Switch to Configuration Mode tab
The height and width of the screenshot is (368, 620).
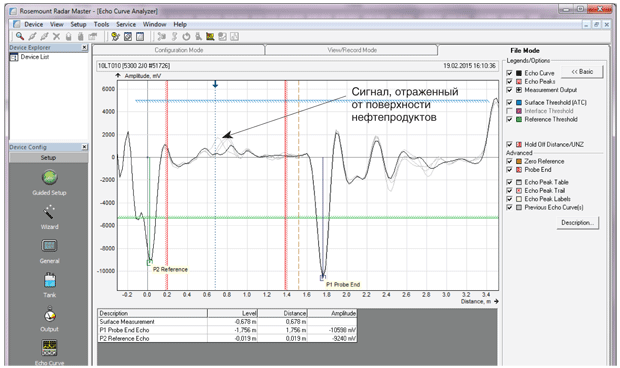[x=179, y=50]
